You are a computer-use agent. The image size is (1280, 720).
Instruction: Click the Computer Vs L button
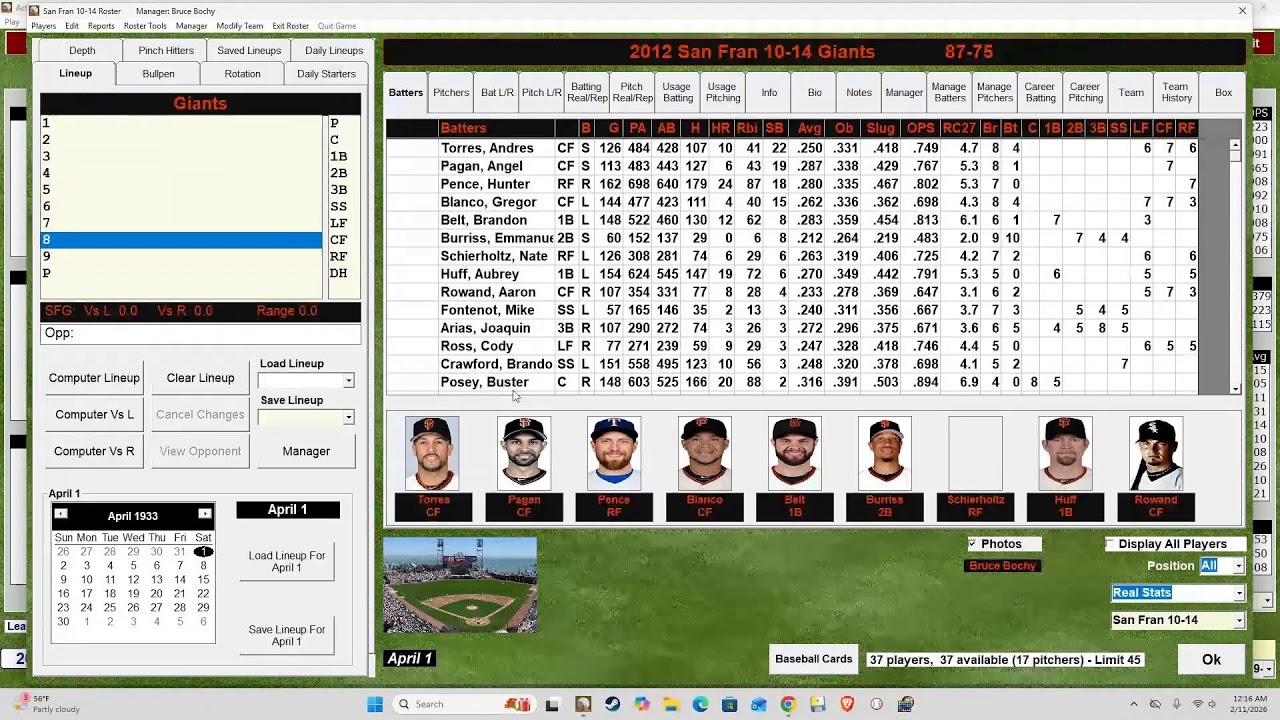pos(94,415)
